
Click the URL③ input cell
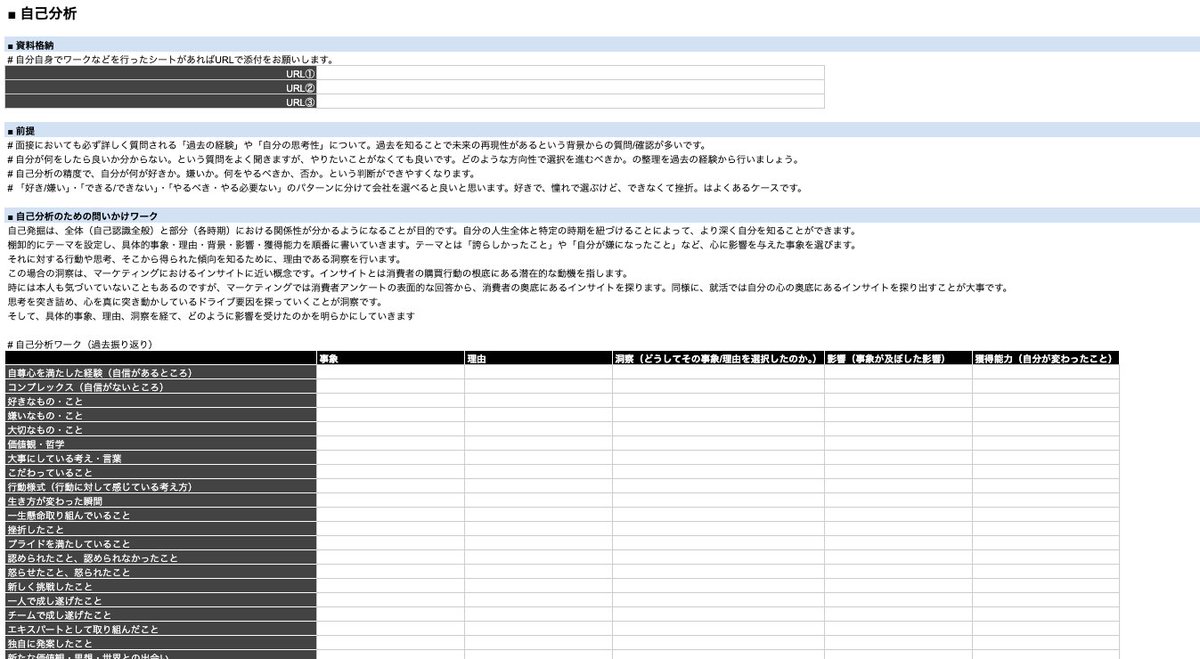tap(570, 101)
